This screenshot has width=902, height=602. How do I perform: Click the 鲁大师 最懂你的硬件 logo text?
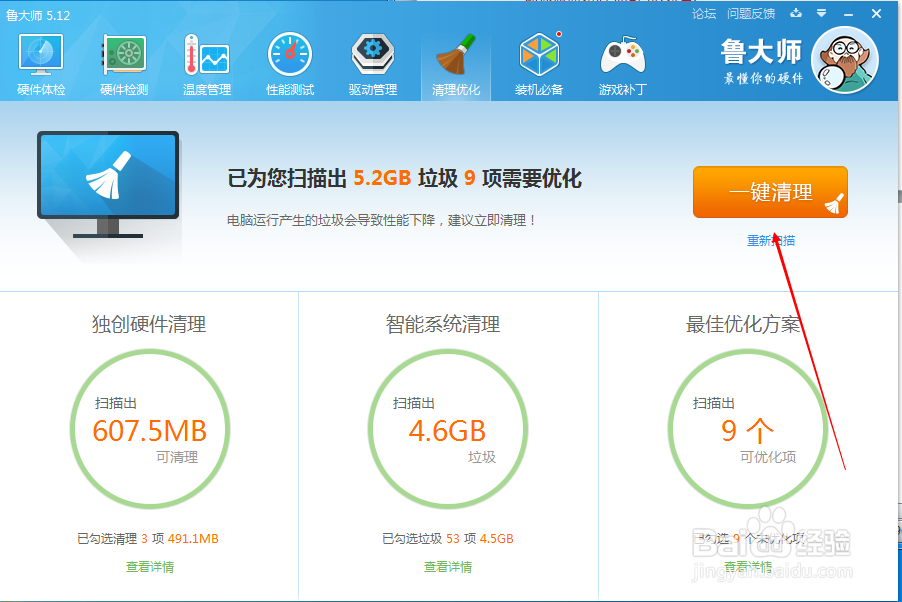pos(762,62)
